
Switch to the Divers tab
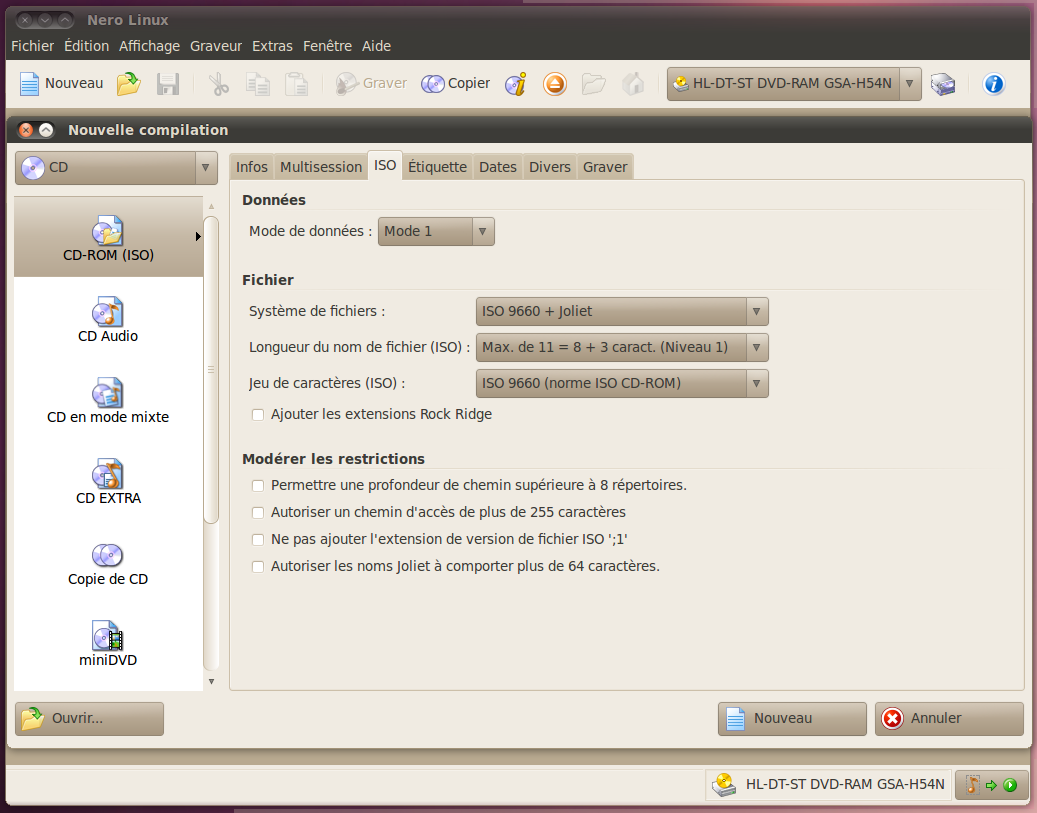550,167
